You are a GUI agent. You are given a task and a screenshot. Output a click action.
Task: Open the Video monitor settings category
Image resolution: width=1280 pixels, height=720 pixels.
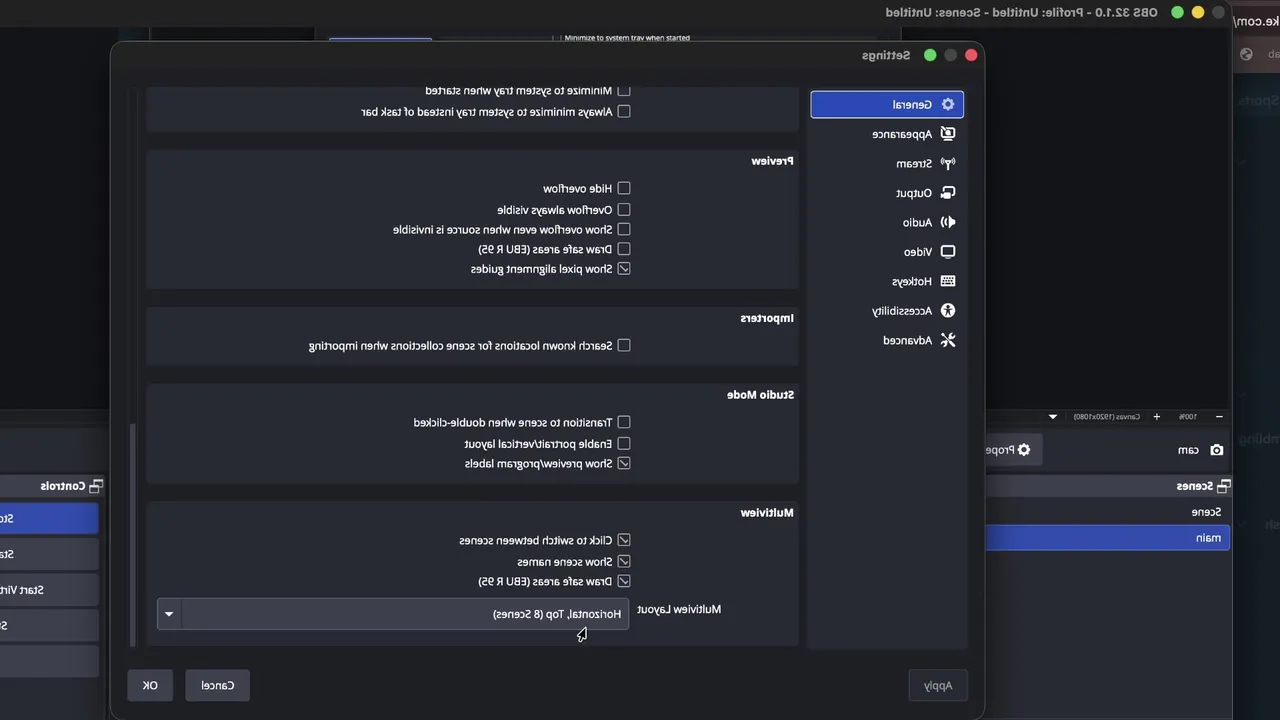929,252
